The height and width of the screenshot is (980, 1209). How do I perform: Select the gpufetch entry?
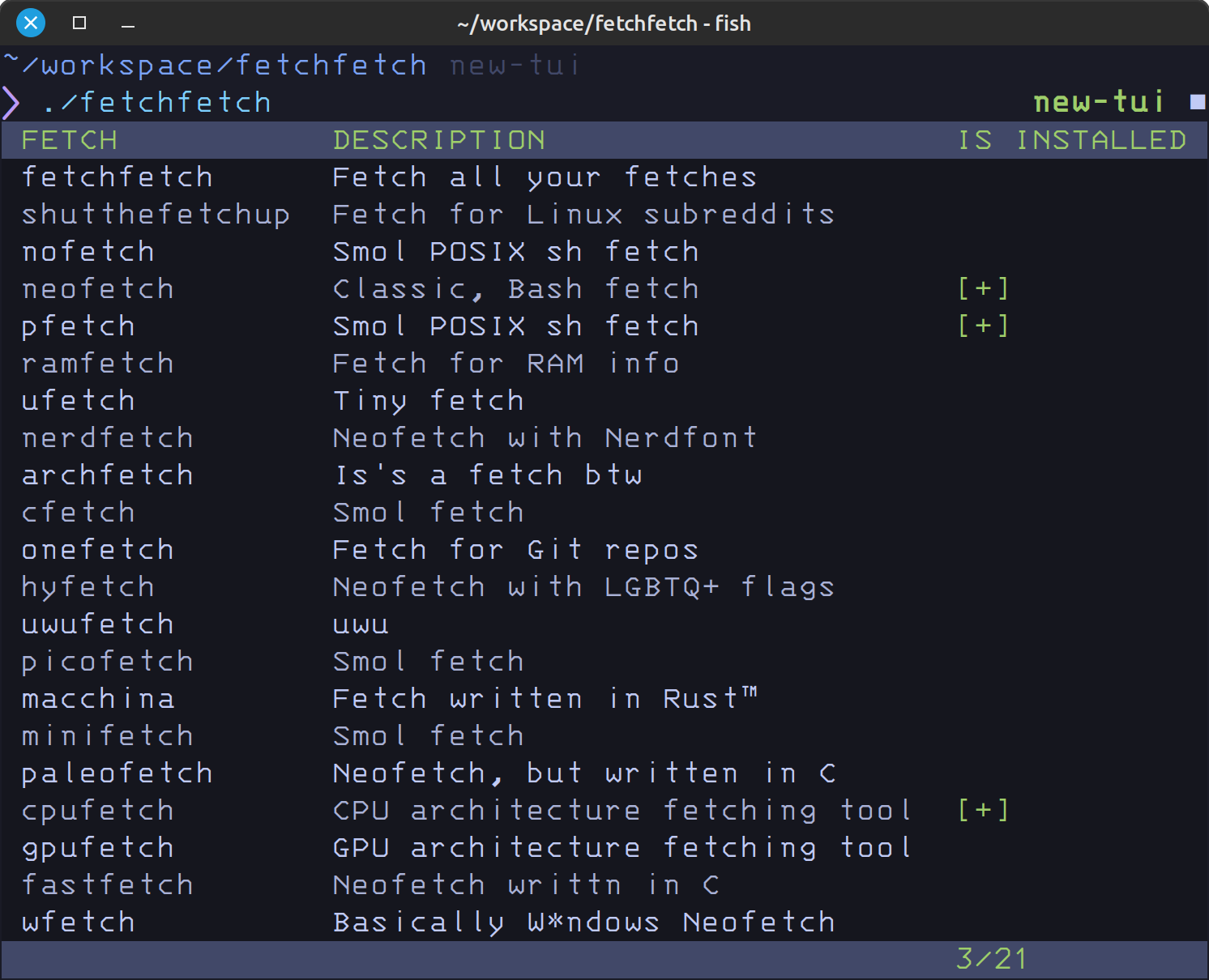pyautogui.click(x=98, y=848)
